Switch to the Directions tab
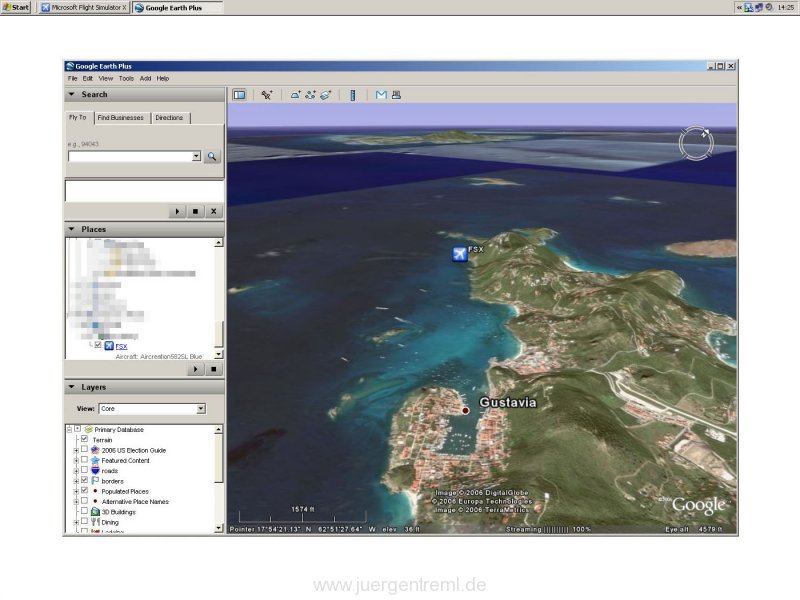 169,118
